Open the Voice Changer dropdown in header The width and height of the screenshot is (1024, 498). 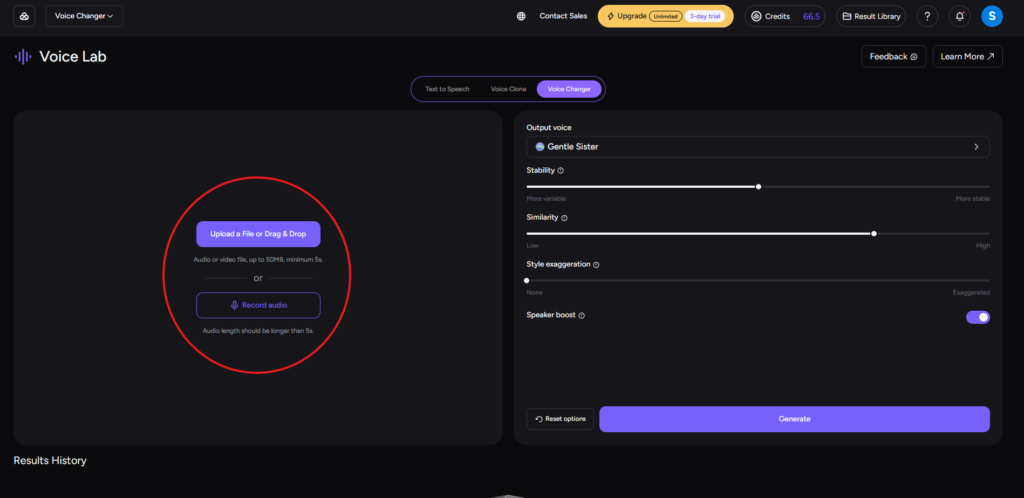click(x=84, y=16)
